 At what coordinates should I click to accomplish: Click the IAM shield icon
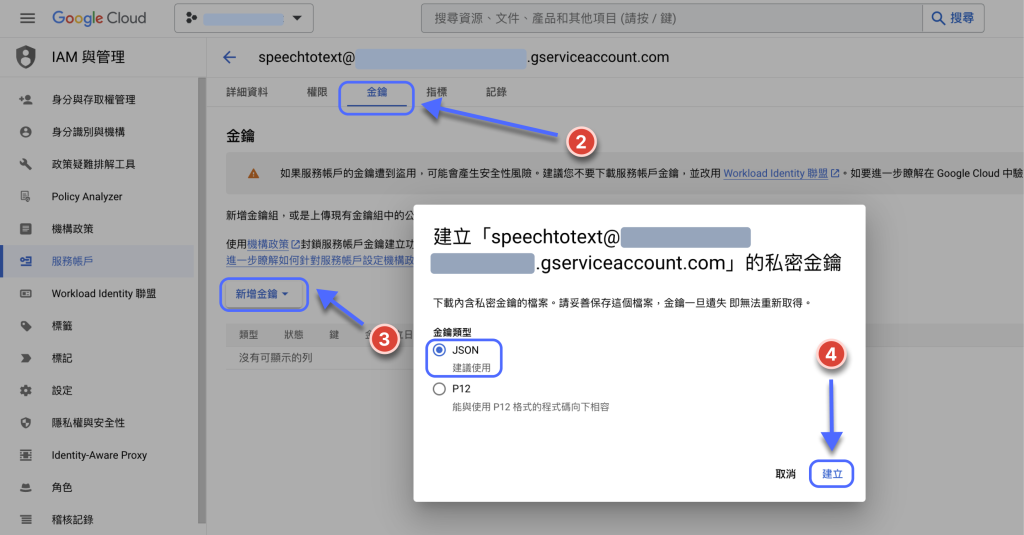point(25,57)
